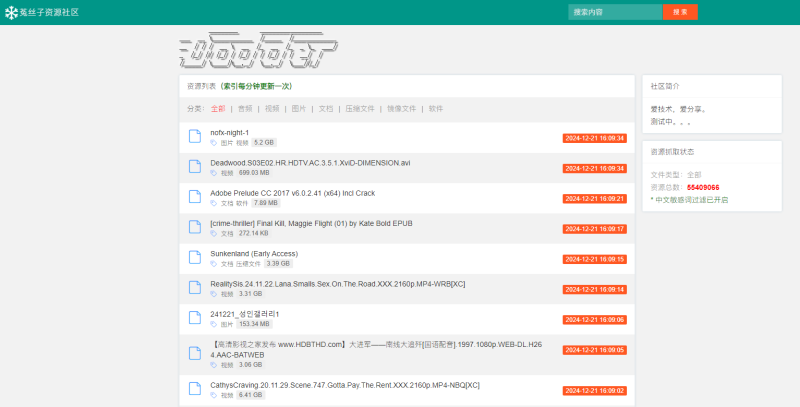Click the tag icon under Adobe Prelude entry
The width and height of the screenshot is (800, 407).
point(214,203)
